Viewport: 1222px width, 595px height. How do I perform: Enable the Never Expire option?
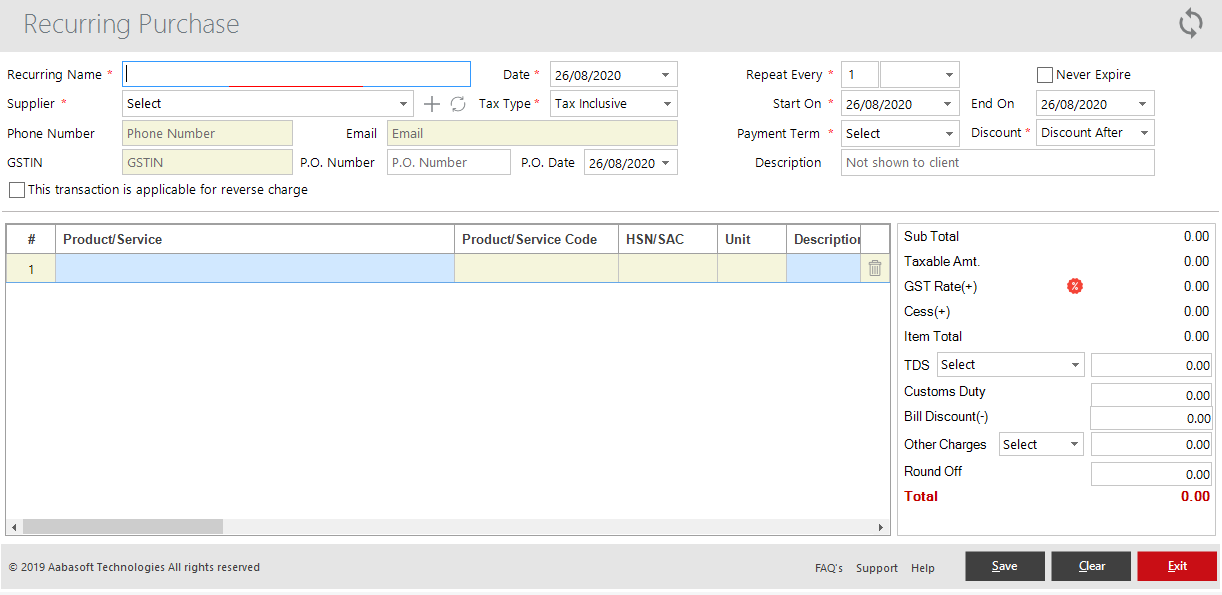pos(1045,74)
